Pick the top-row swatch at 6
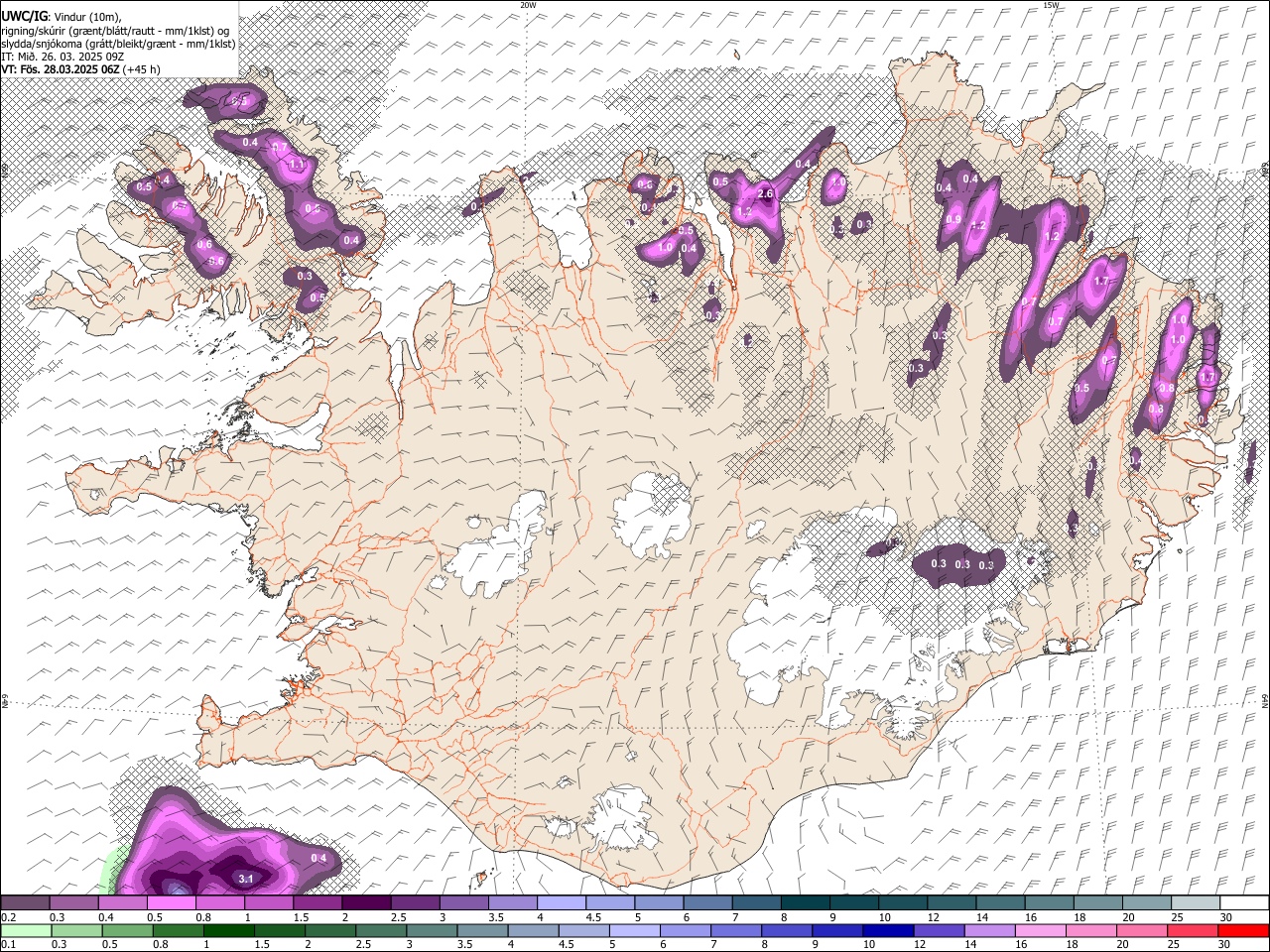 click(x=706, y=903)
